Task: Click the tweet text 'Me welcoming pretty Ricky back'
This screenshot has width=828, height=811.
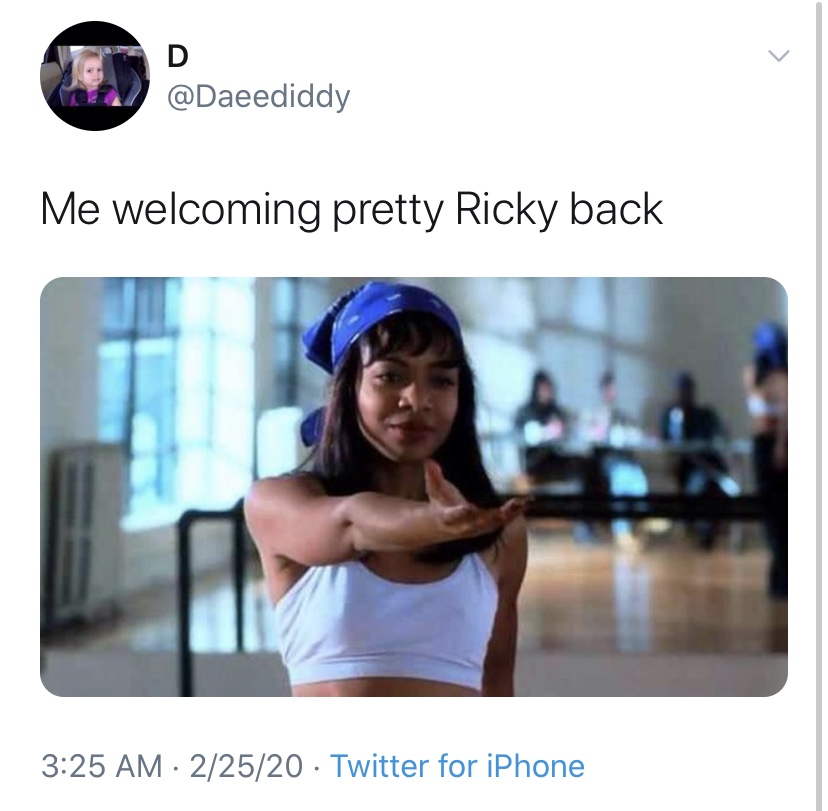Action: click(x=352, y=210)
